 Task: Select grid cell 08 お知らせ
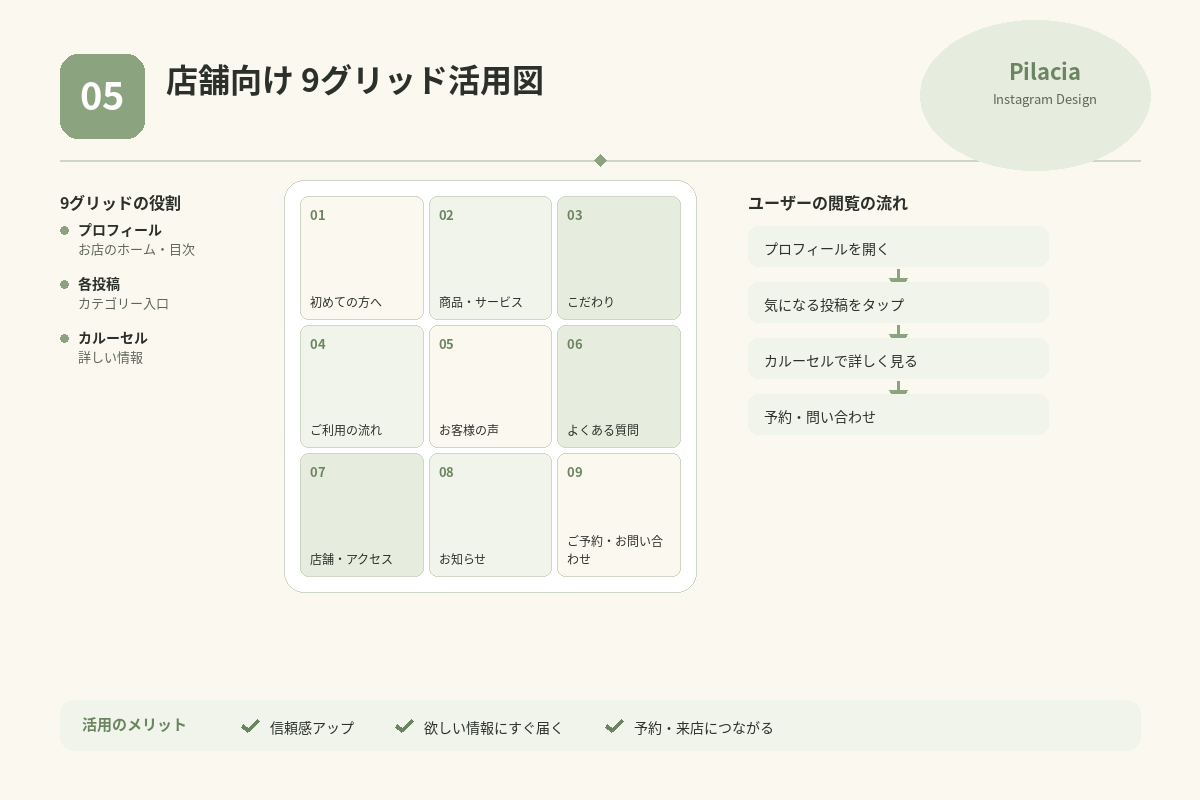coord(490,515)
